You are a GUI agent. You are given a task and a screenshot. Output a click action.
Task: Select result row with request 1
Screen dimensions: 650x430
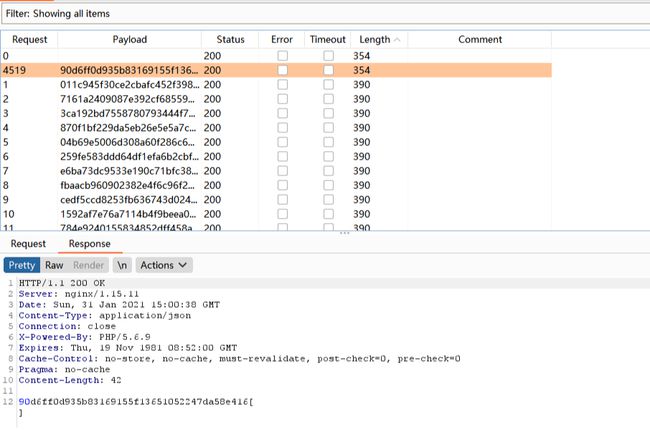tap(130, 86)
